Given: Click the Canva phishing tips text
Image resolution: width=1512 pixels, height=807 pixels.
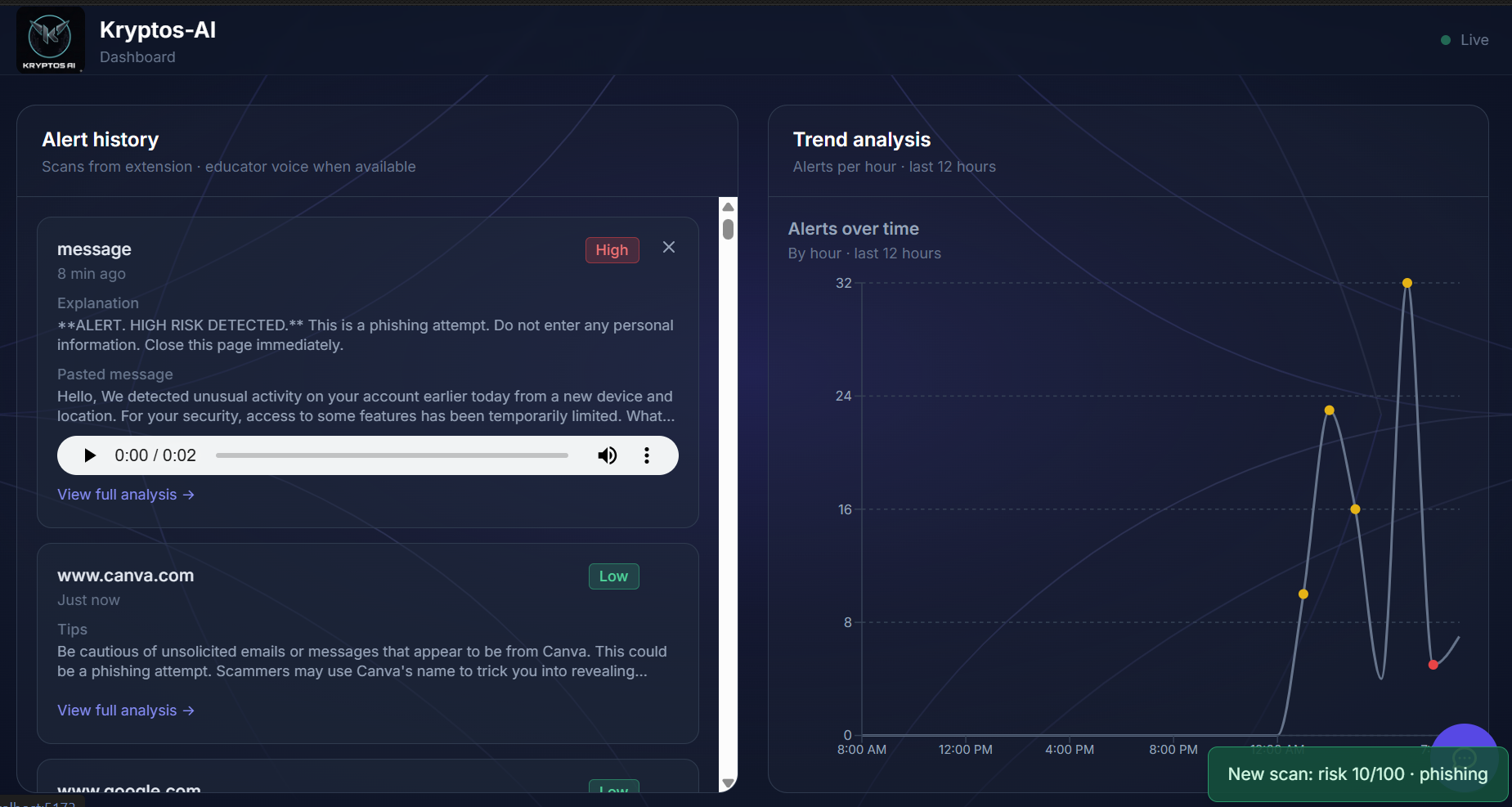Looking at the screenshot, I should 362,661.
